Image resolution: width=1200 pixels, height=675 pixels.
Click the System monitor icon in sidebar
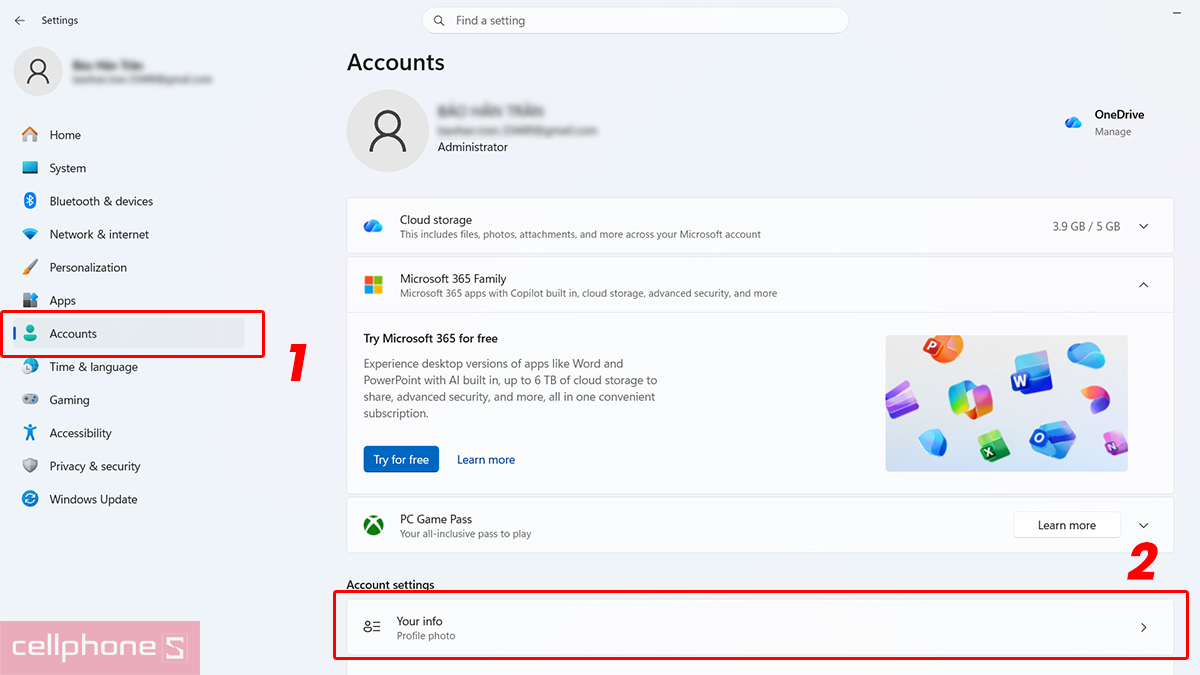[30, 168]
